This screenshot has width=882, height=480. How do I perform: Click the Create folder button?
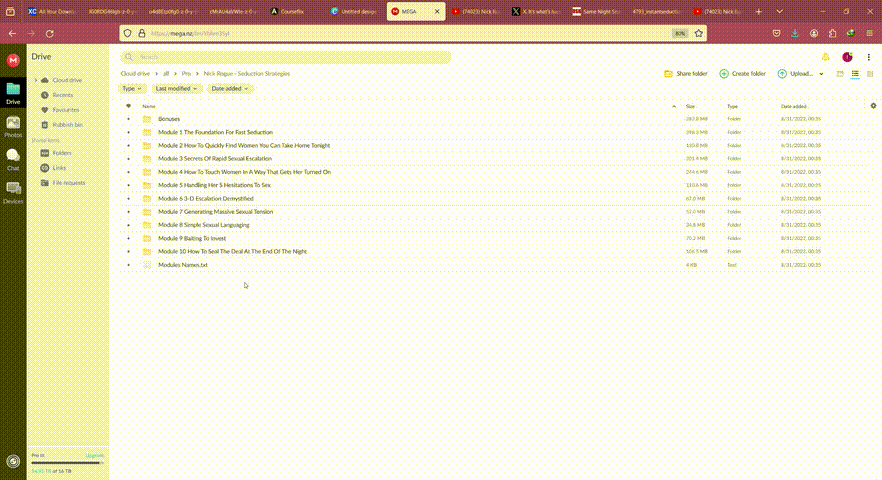click(x=742, y=74)
